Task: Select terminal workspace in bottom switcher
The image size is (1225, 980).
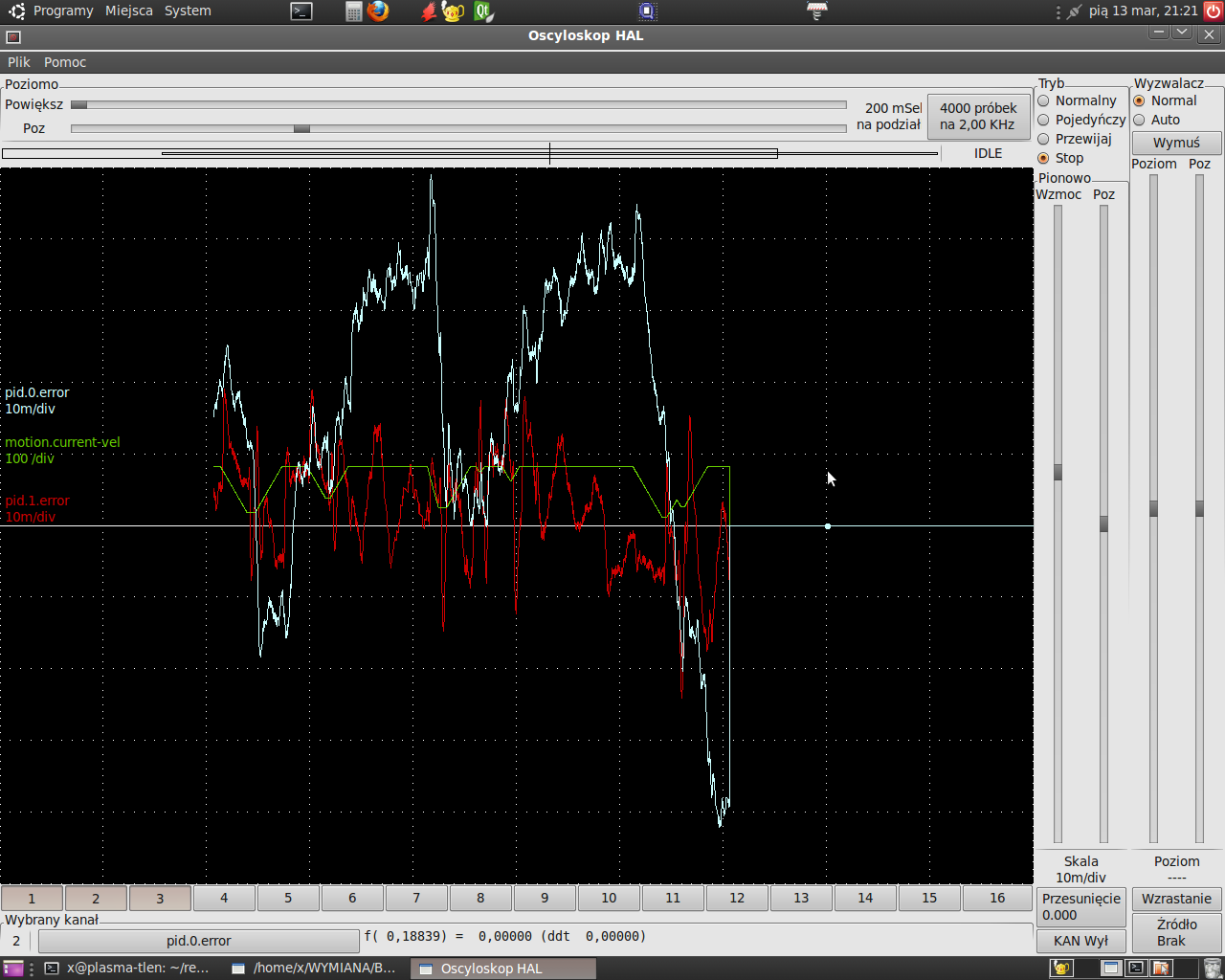Action: (1136, 969)
